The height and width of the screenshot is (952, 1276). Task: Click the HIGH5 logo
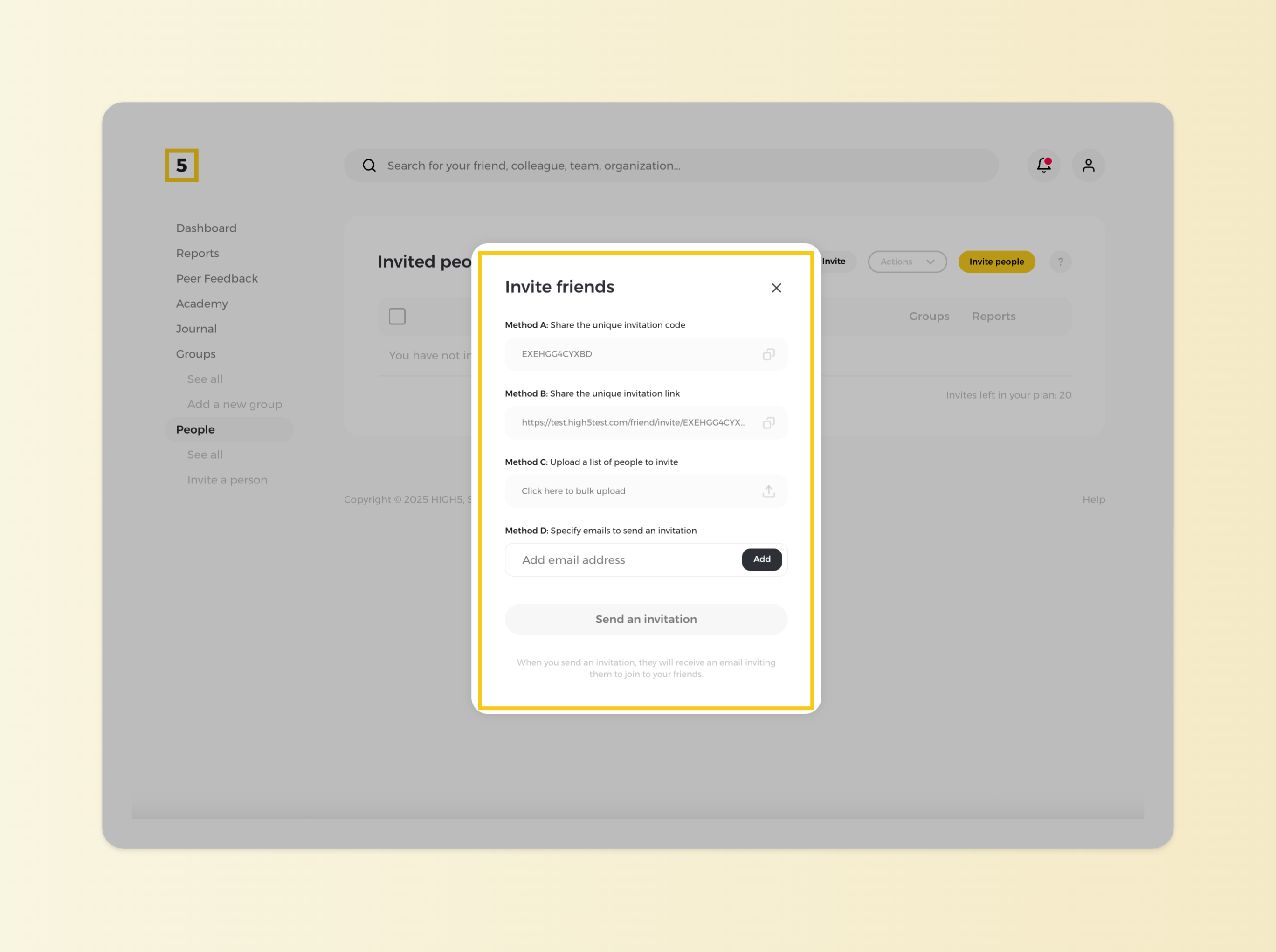pyautogui.click(x=181, y=166)
